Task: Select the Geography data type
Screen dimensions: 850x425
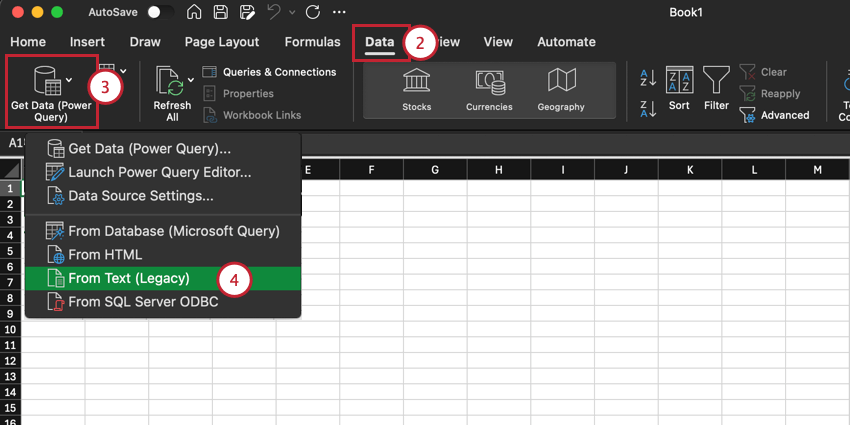Action: (x=560, y=89)
